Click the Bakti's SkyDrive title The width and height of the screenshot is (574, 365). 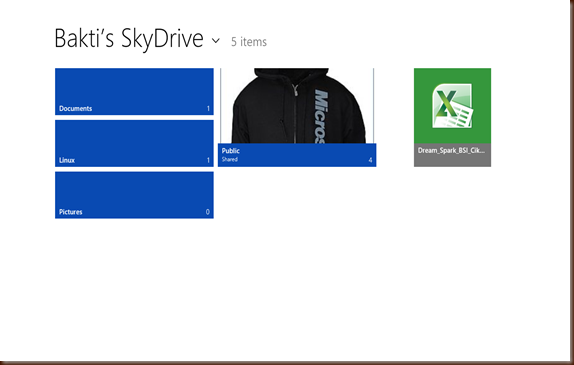point(129,38)
